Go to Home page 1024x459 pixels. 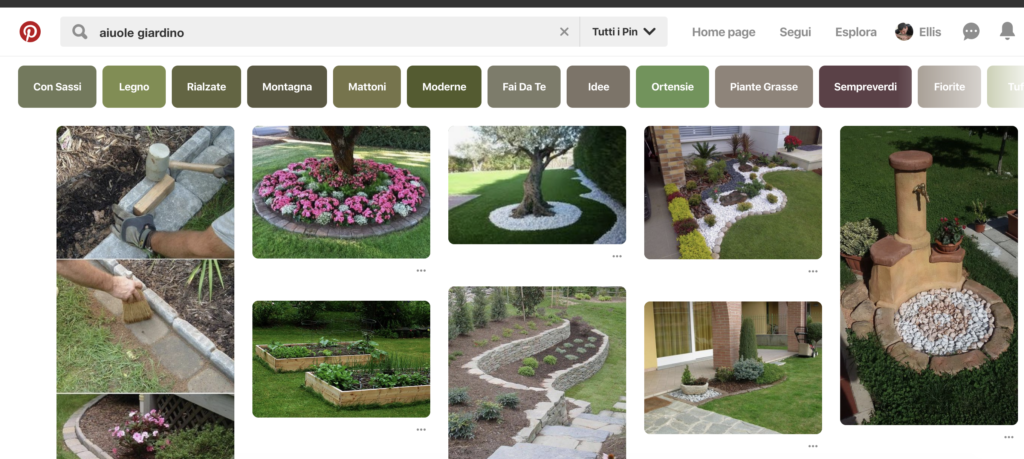[723, 32]
